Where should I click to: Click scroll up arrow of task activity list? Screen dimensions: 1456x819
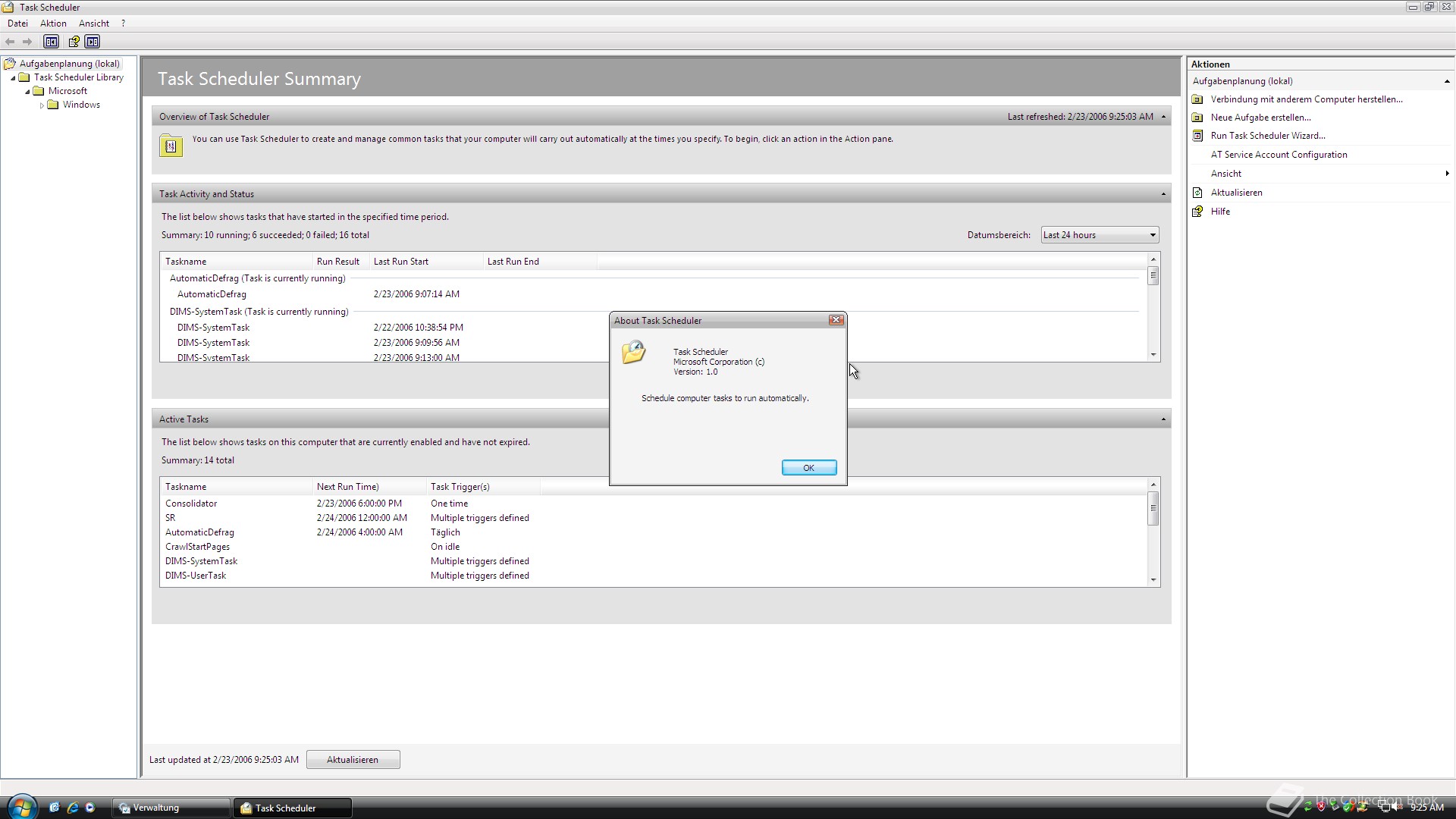coord(1153,259)
